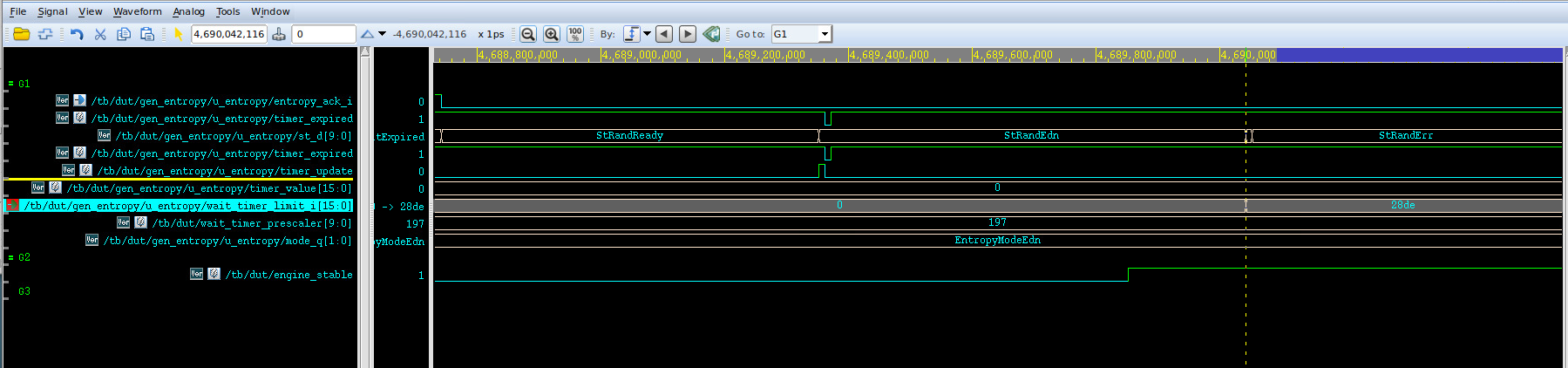Image resolution: width=1568 pixels, height=368 pixels.
Task: Go to the next edge arrow
Action: [x=688, y=34]
